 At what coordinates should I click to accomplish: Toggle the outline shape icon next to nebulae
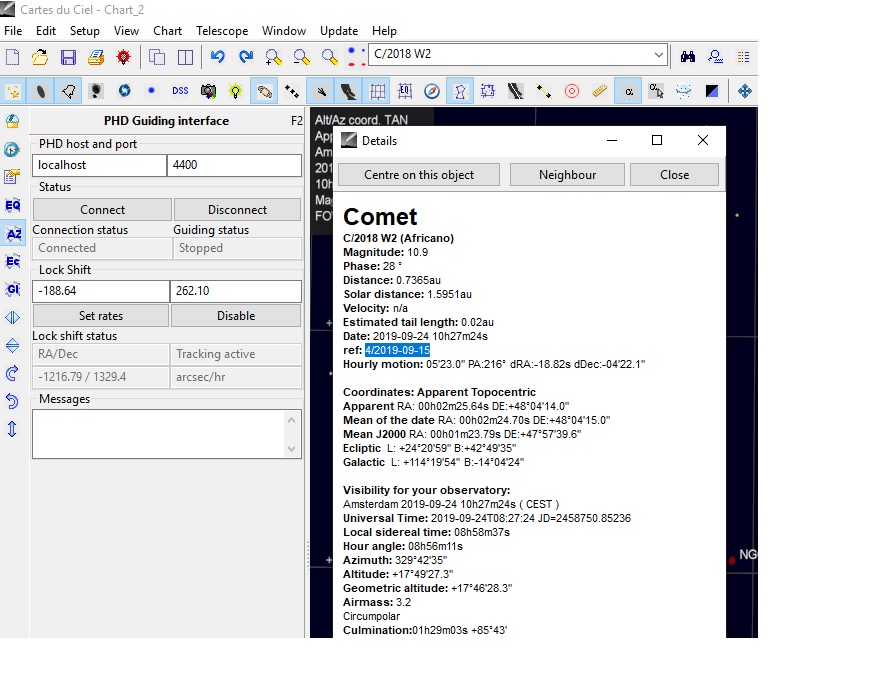[x=68, y=91]
